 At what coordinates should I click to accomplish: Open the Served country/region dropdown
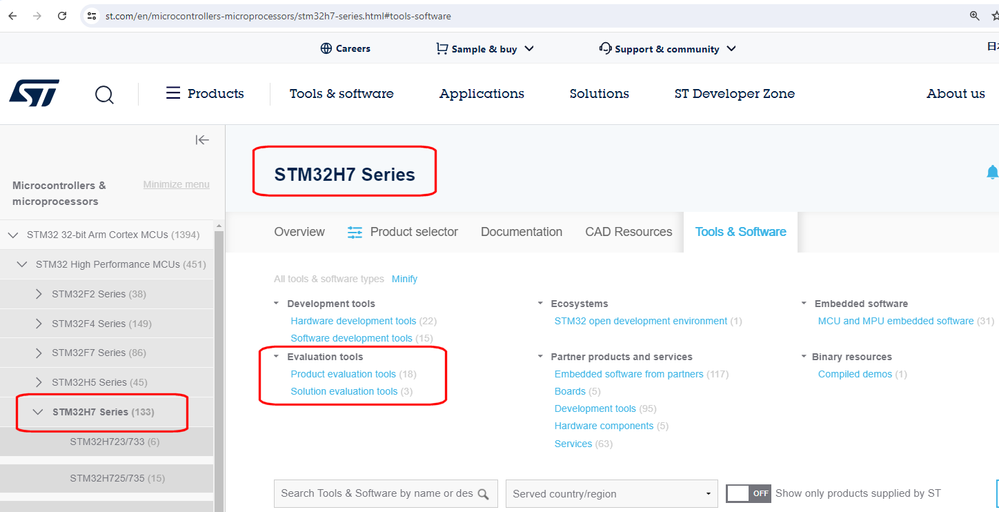tap(612, 494)
